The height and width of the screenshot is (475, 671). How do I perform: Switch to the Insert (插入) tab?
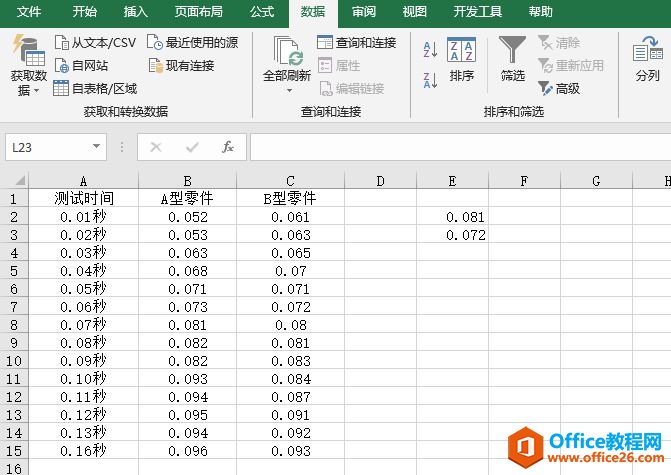coord(136,12)
